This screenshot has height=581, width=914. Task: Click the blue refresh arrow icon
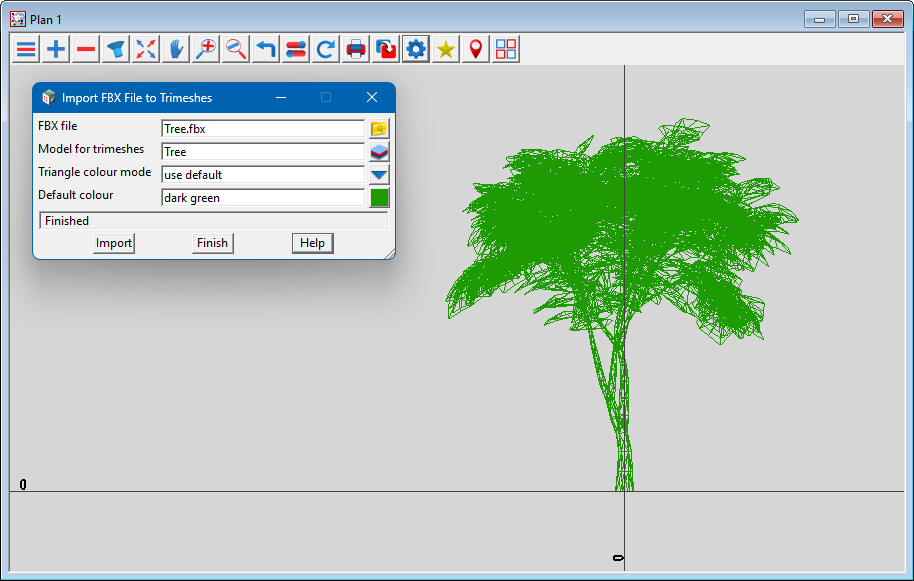[326, 49]
